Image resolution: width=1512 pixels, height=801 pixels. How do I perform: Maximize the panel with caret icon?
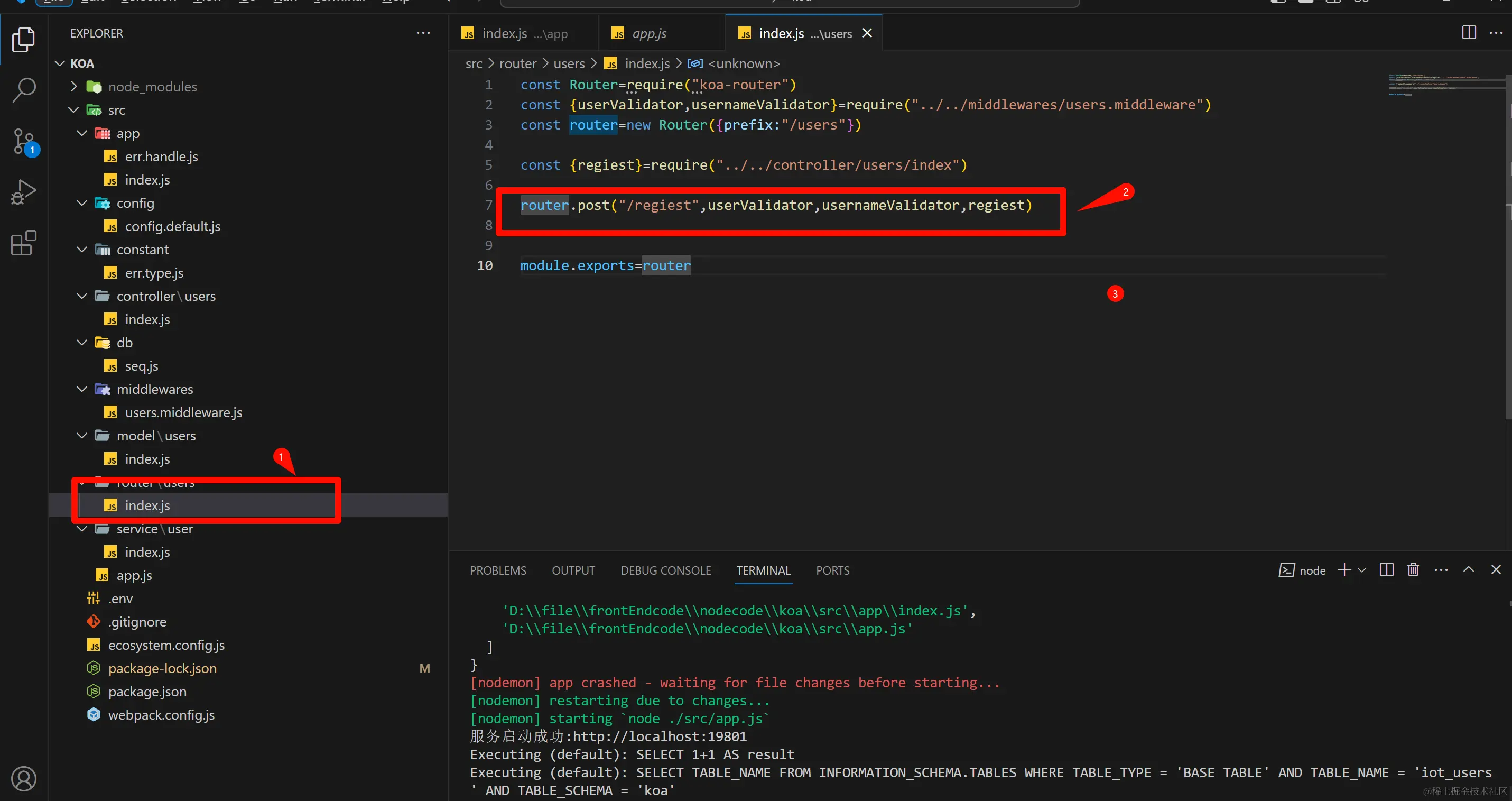[x=1469, y=569]
